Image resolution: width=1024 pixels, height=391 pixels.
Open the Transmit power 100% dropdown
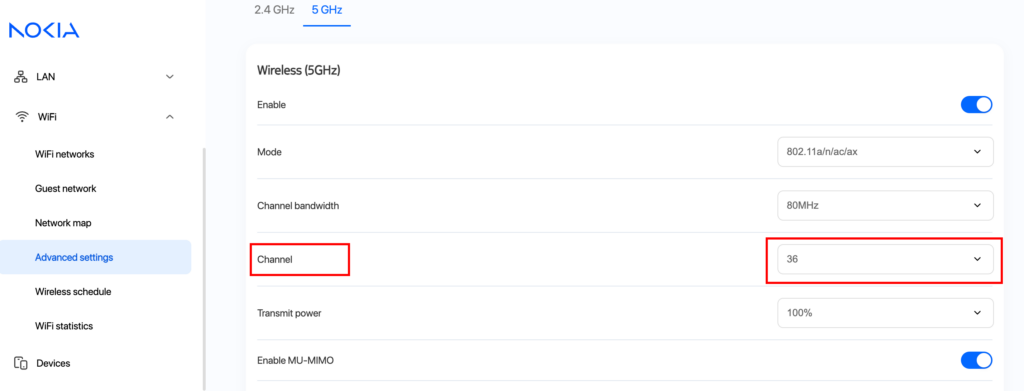coord(886,313)
